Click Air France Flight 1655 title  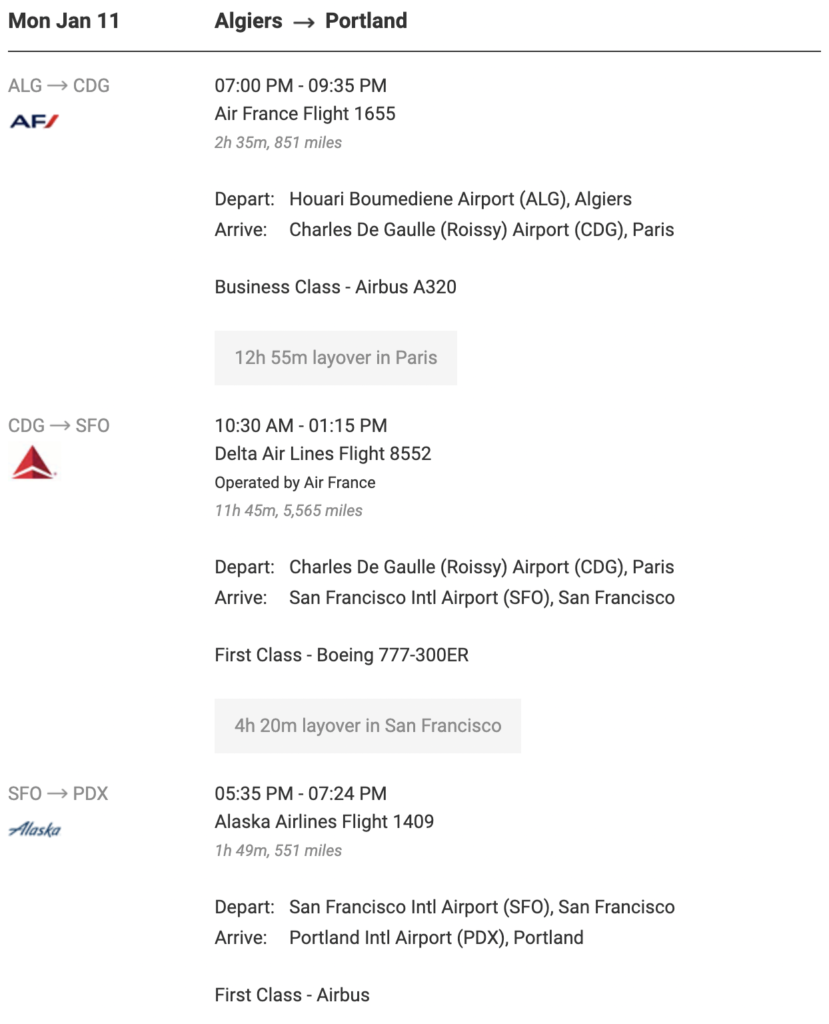tap(305, 114)
